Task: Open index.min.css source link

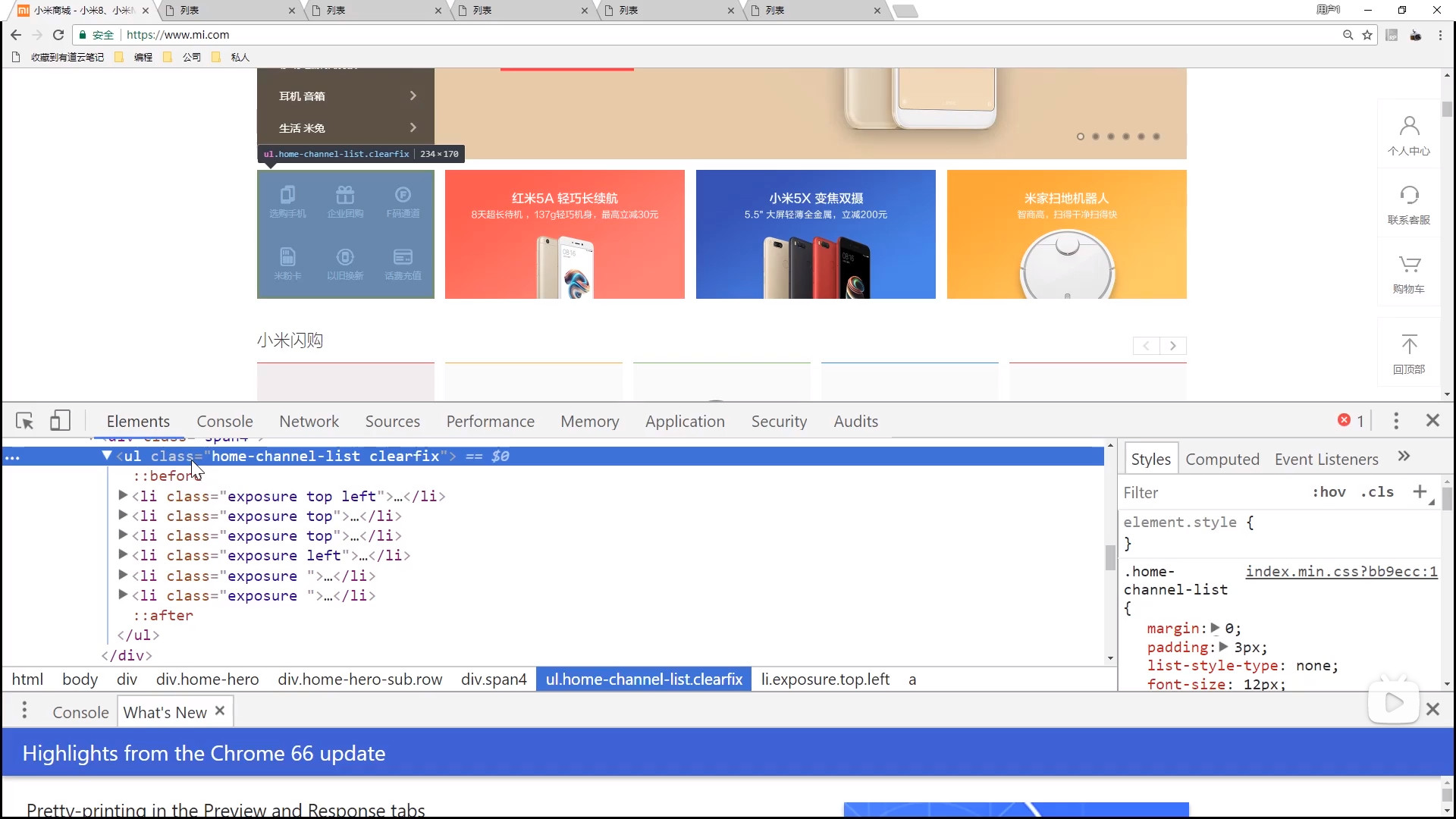Action: (1341, 572)
